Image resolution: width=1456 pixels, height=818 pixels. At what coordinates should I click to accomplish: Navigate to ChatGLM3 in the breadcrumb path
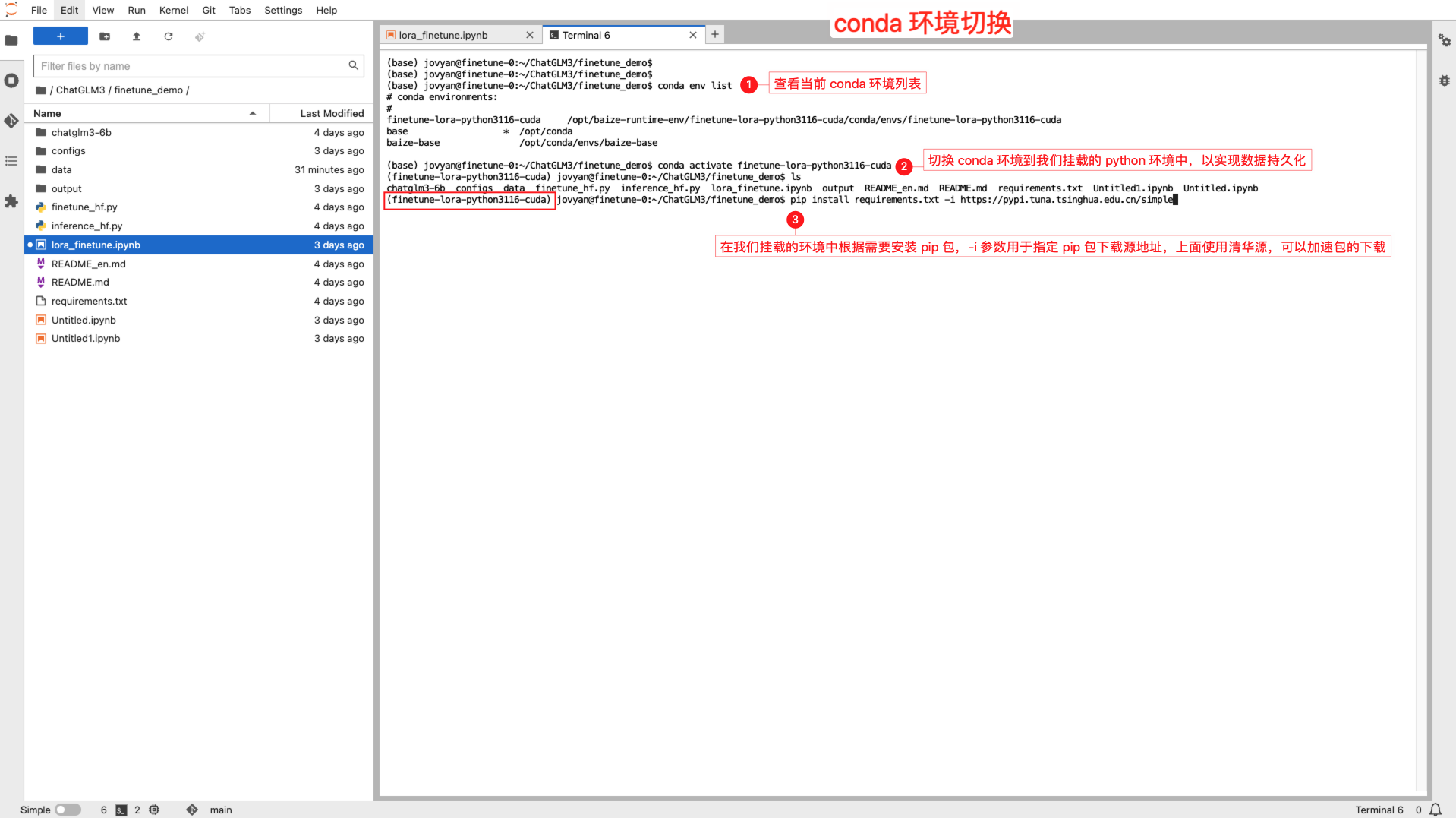click(80, 90)
